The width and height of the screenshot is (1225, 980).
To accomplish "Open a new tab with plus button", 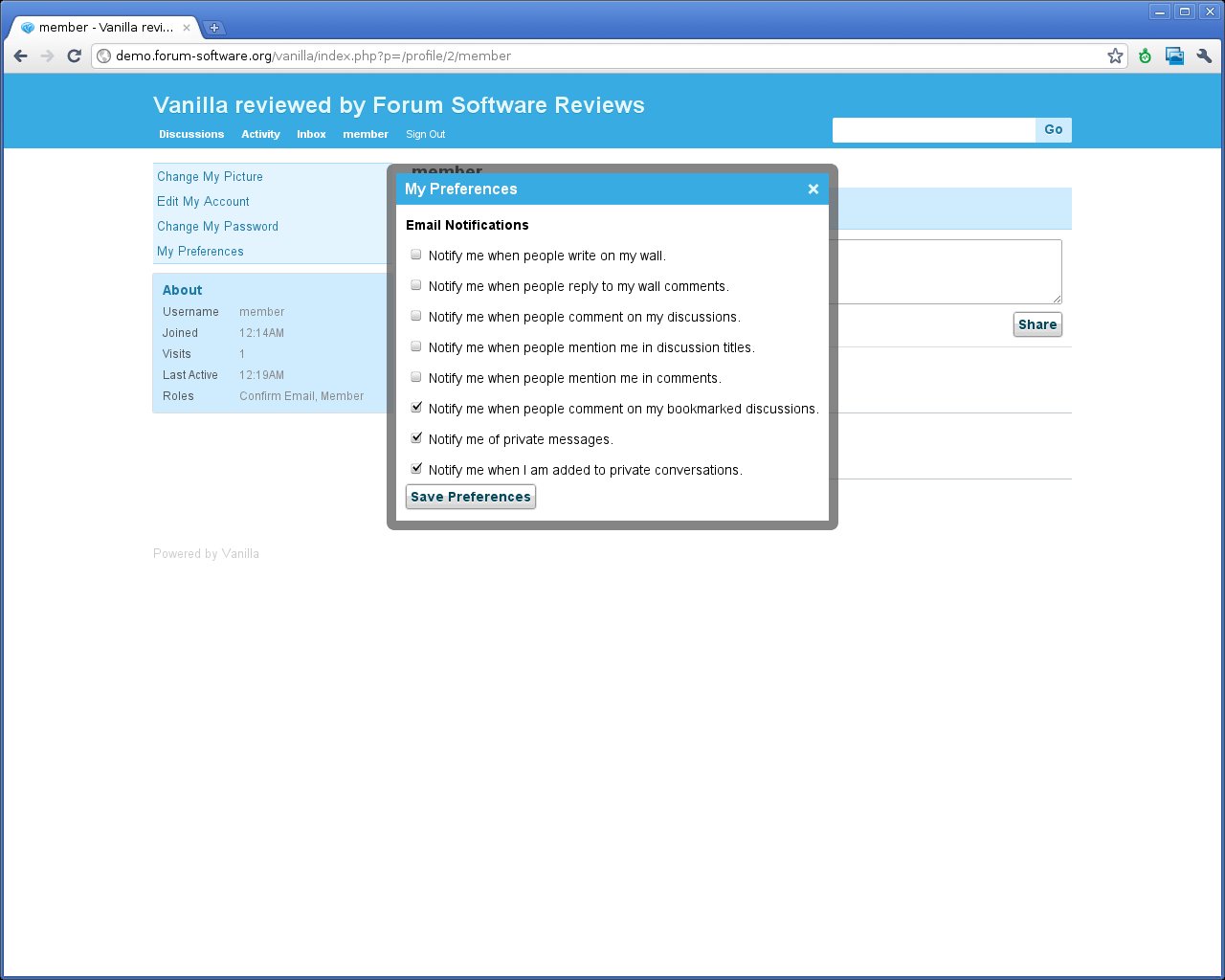I will point(214,28).
